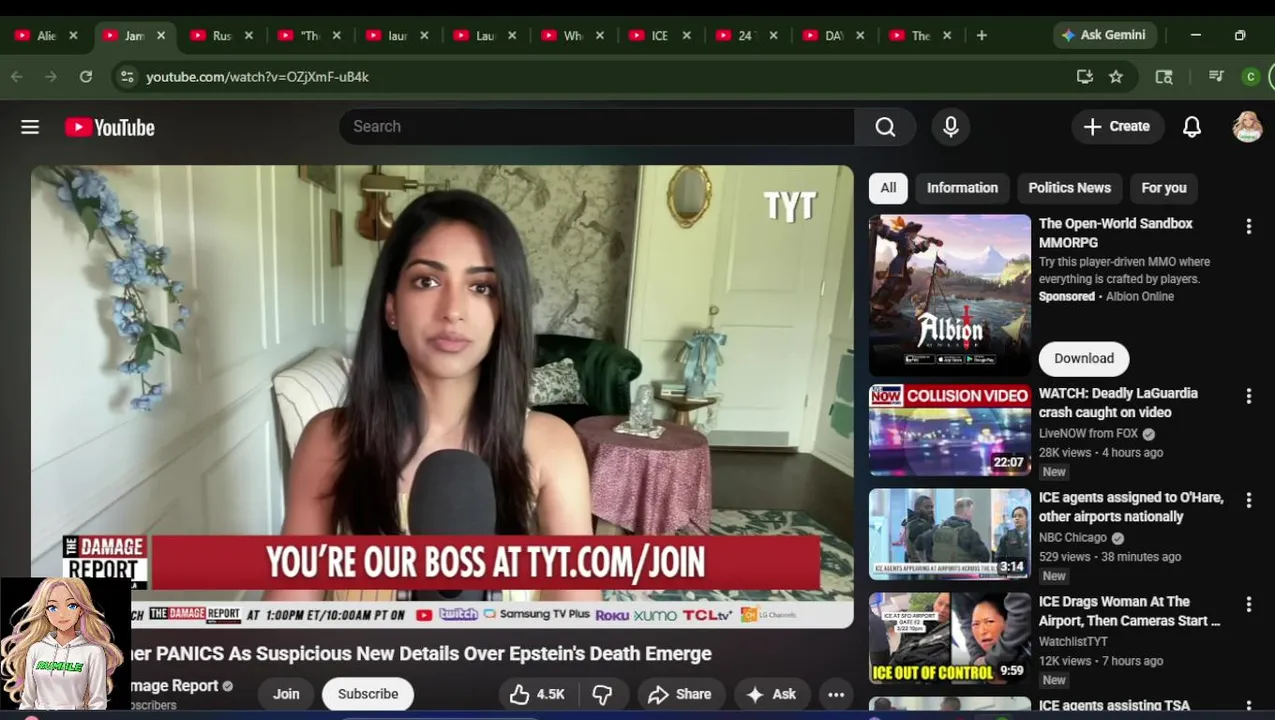This screenshot has height=720, width=1275.
Task: Close the 'Jam' active tab
Action: click(160, 35)
